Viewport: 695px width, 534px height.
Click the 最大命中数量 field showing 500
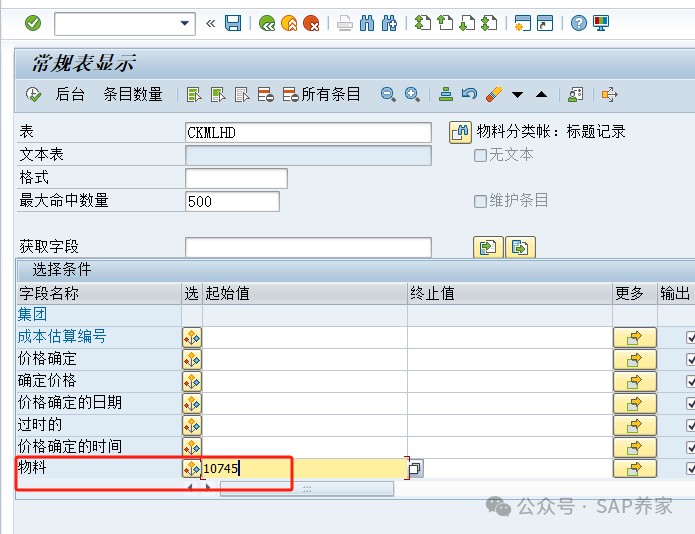pyautogui.click(x=232, y=201)
